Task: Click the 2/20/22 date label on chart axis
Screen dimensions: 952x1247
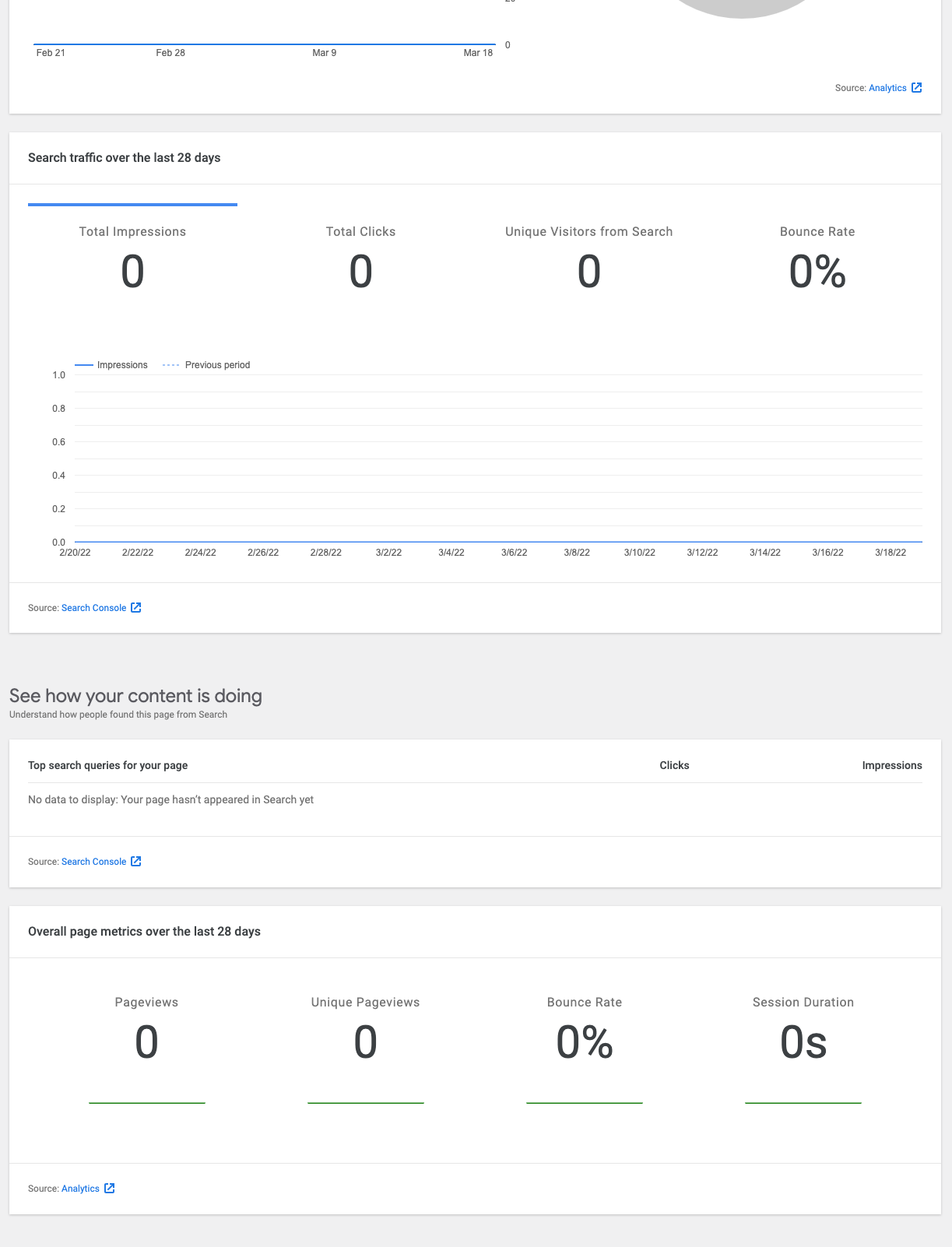Action: click(x=76, y=553)
